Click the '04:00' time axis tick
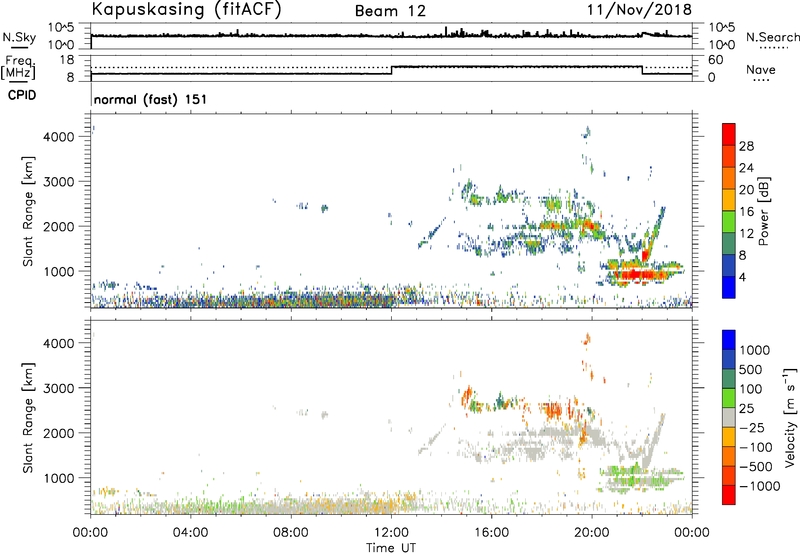This screenshot has width=800, height=554. pos(190,533)
